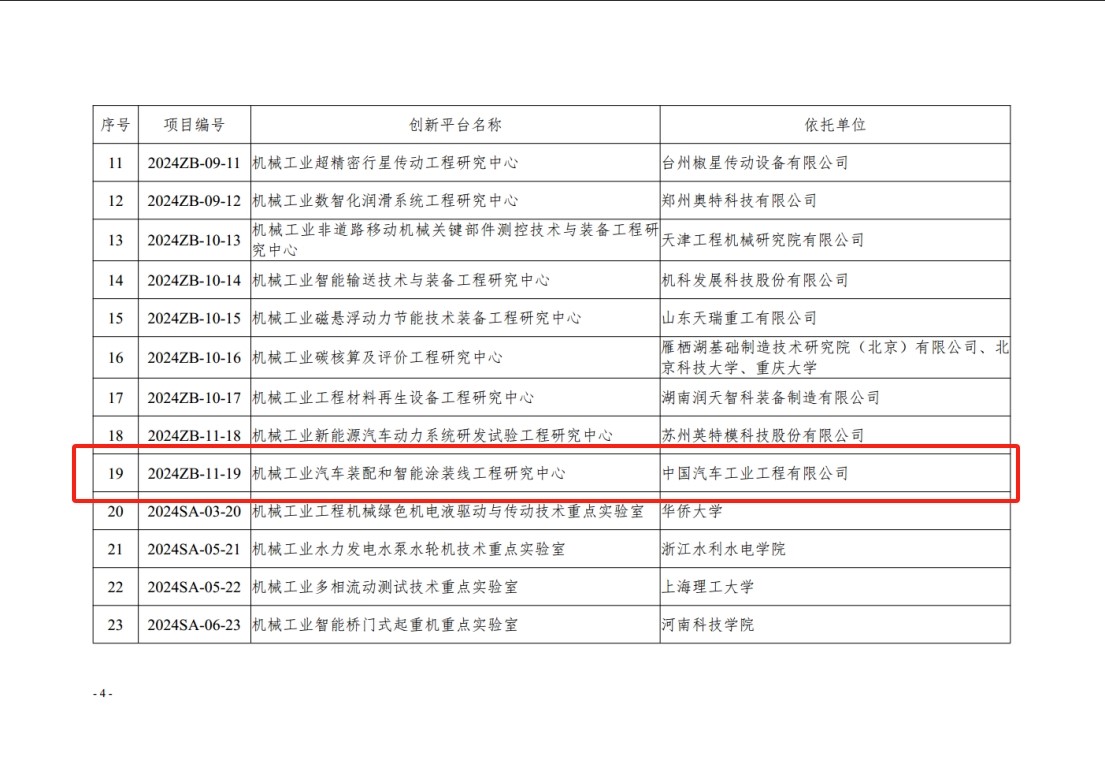Viewport: 1105px width, 780px height.
Task: Click 河南科技学院
Action: pyautogui.click(x=708, y=626)
